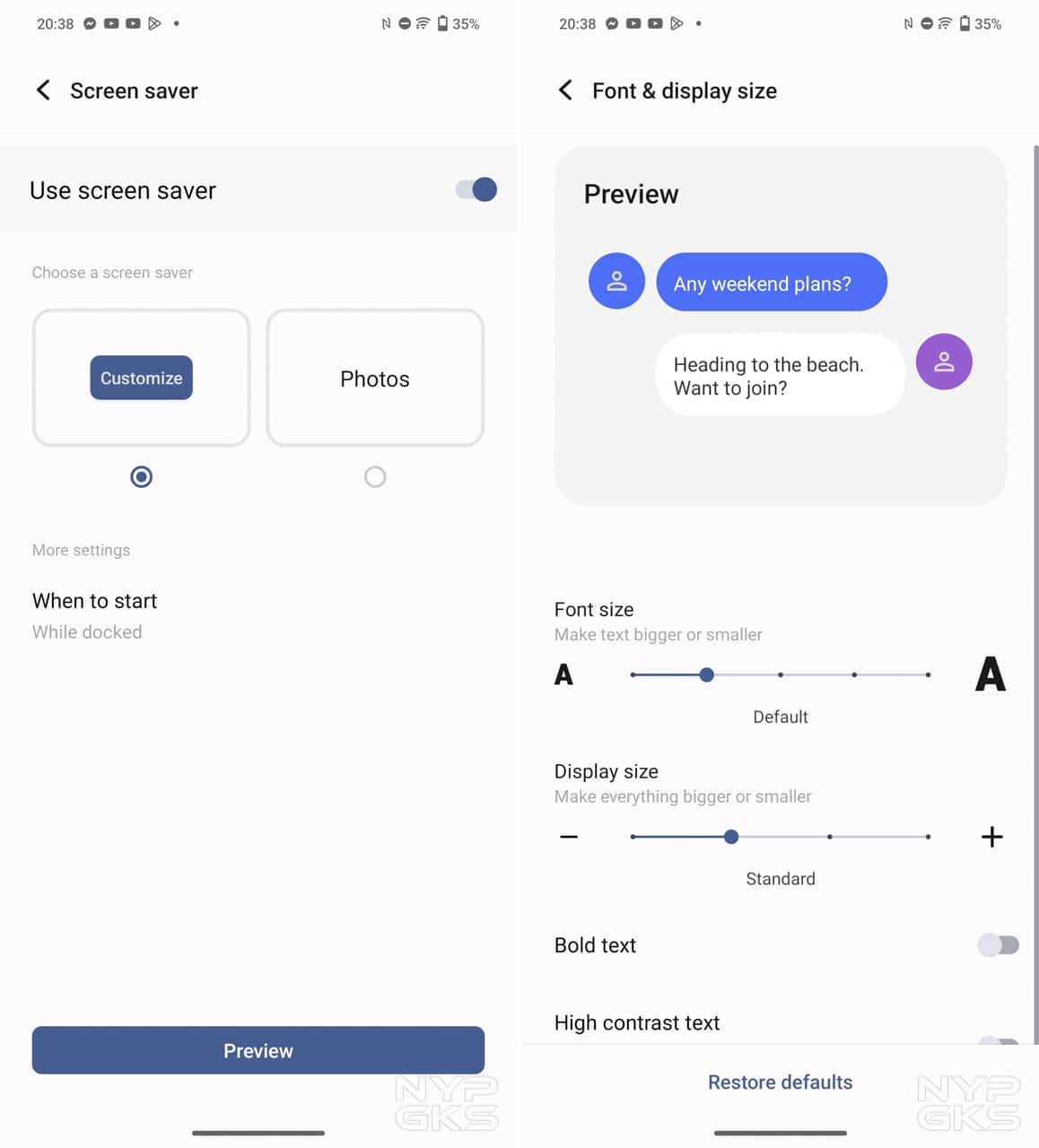Go back from Font & display size
1039x1148 pixels.
point(564,91)
